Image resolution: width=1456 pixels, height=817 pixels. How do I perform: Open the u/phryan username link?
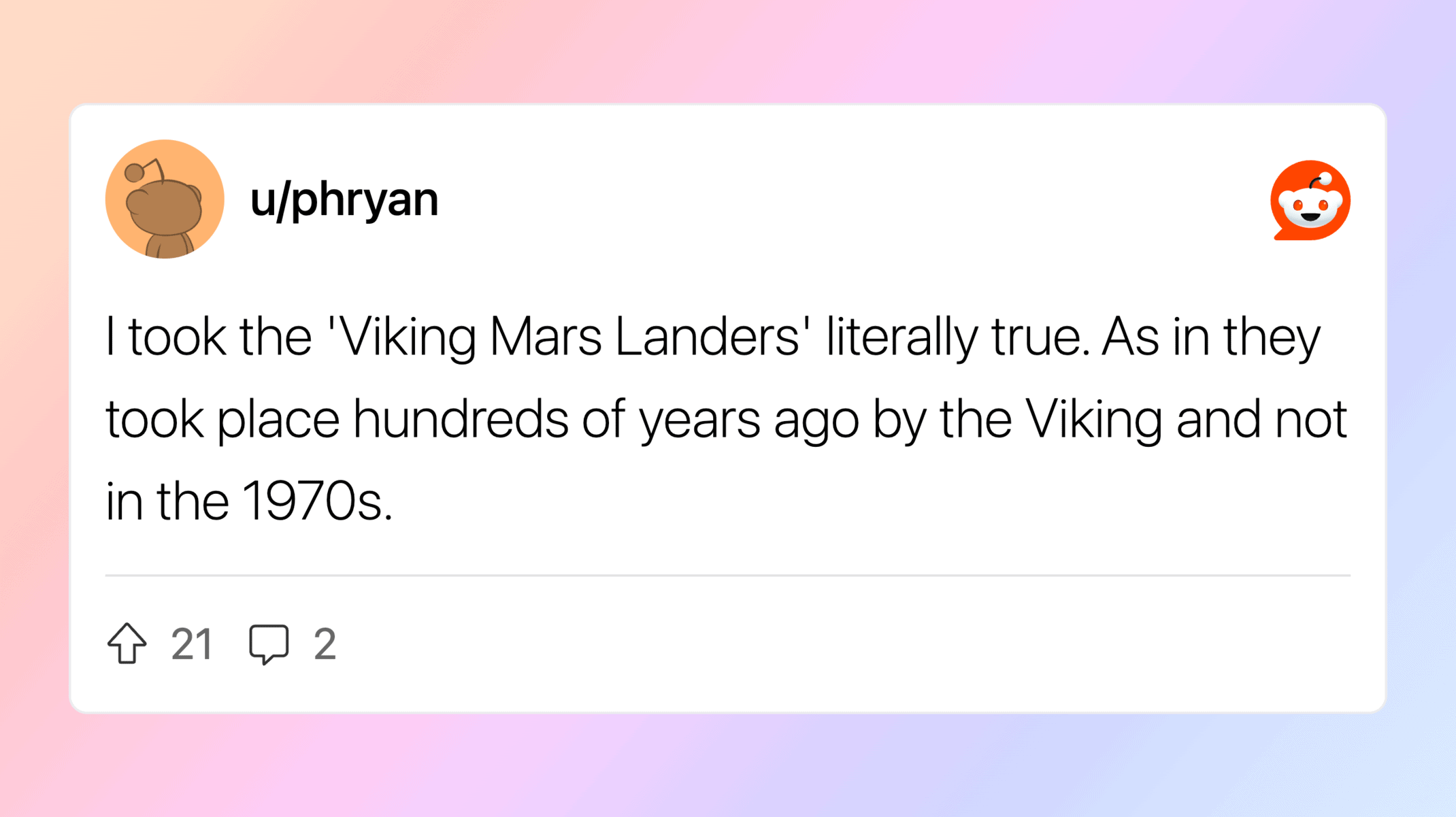344,199
